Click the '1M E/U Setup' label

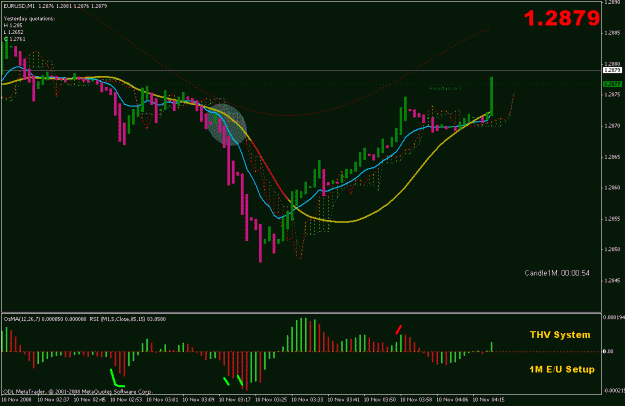562,369
